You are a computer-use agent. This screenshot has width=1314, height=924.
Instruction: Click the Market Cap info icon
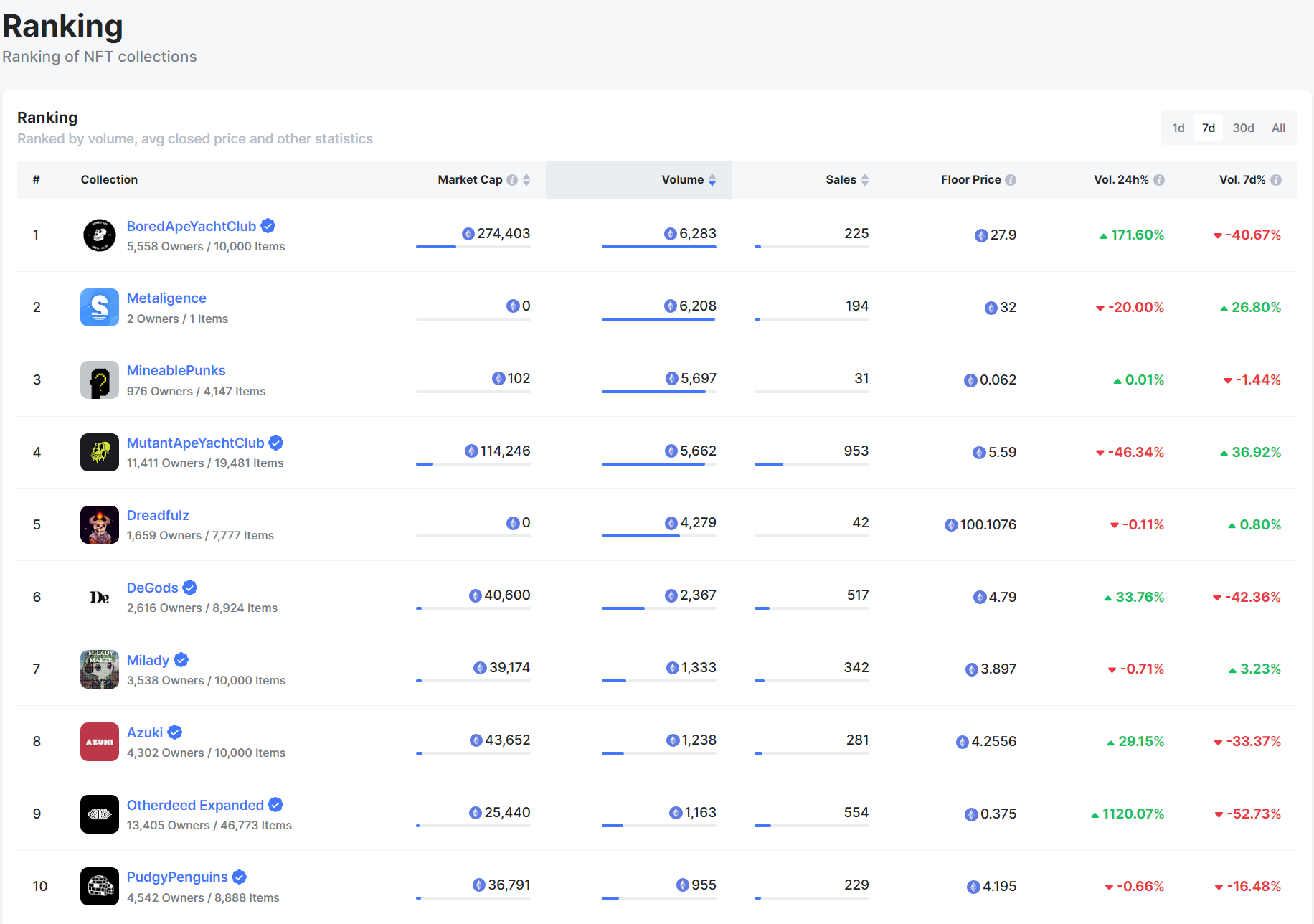click(512, 180)
